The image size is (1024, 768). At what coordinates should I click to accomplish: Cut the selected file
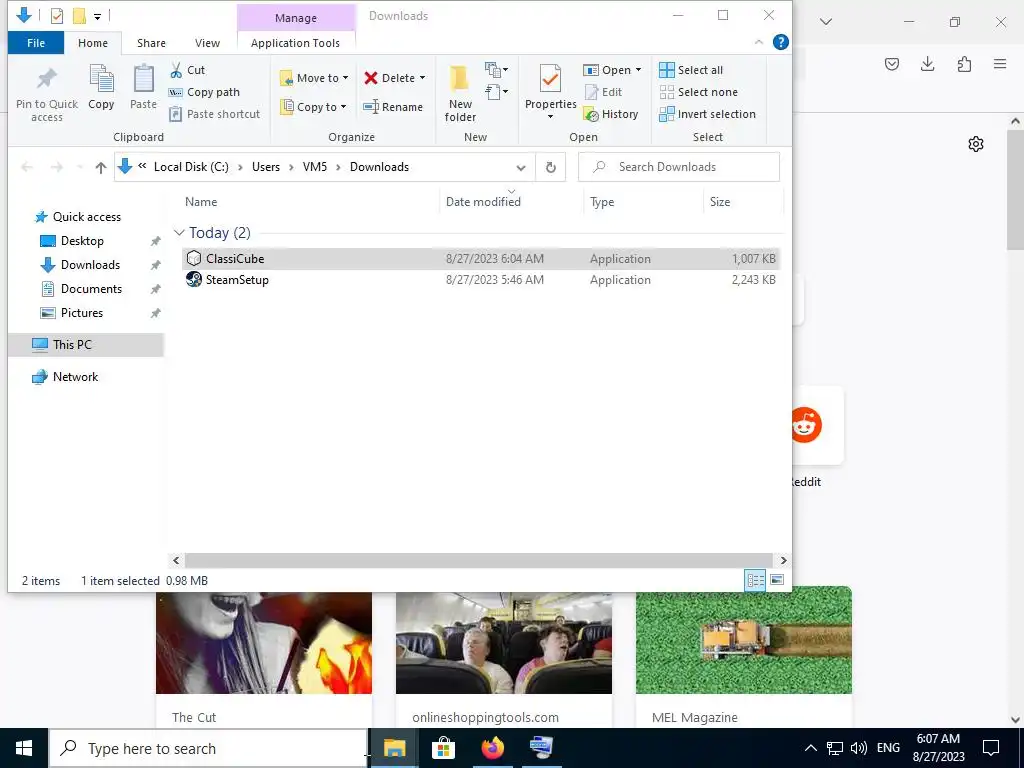tap(187, 70)
